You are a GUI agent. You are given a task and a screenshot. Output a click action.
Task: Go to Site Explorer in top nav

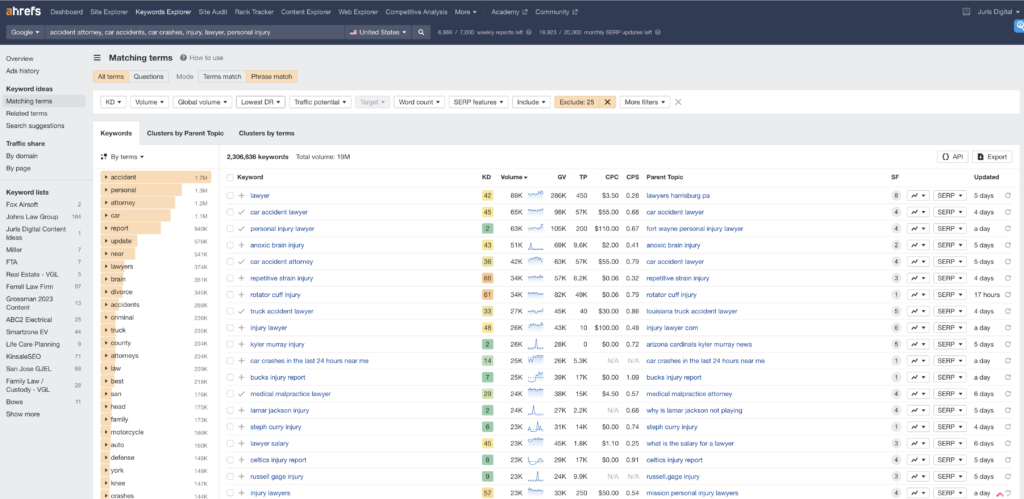(x=110, y=12)
